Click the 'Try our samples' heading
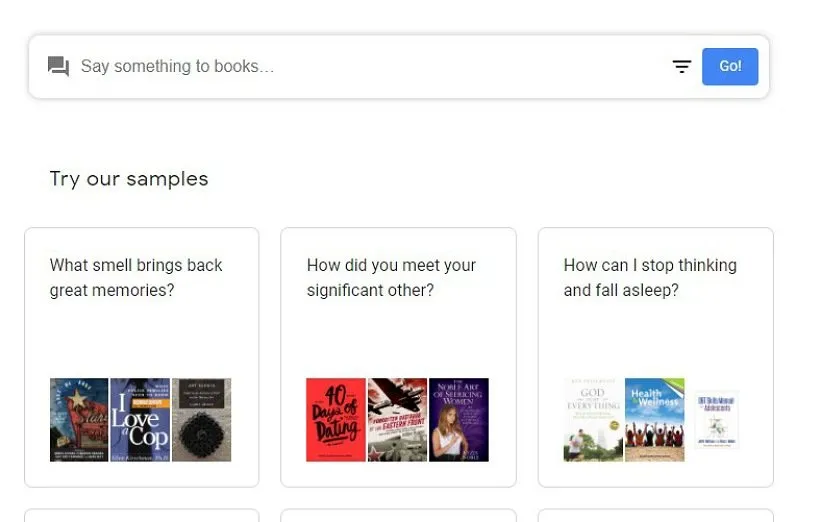The width and height of the screenshot is (822, 522). (129, 179)
